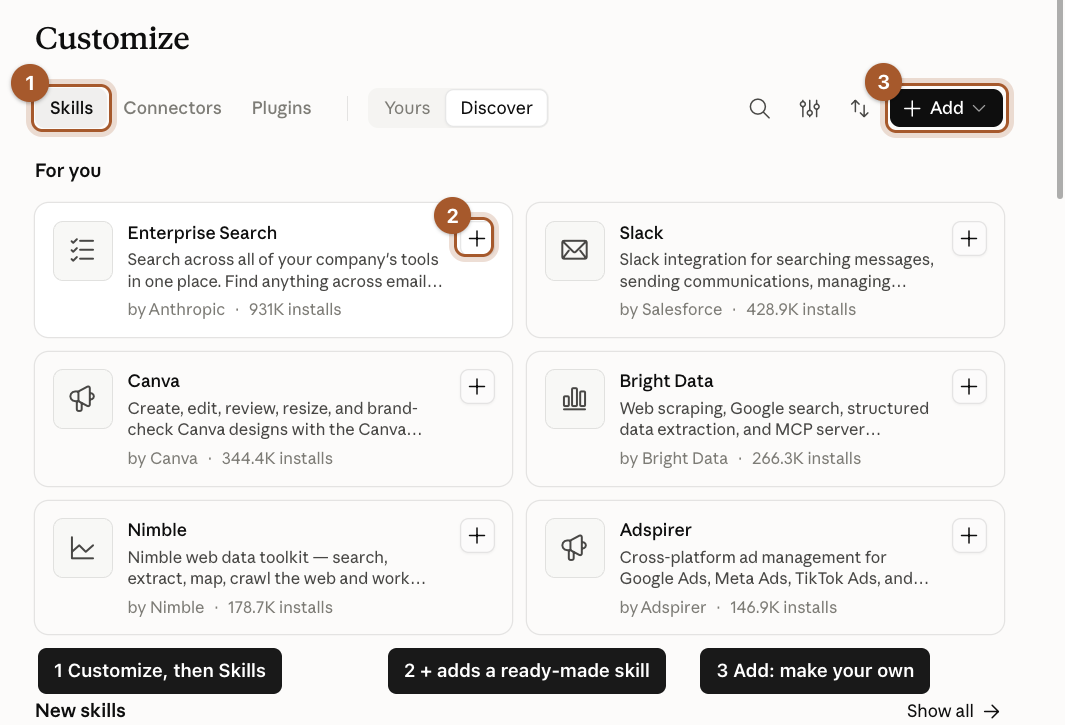The width and height of the screenshot is (1065, 725).
Task: Add the Nimble skill with plus button
Action: 477,535
